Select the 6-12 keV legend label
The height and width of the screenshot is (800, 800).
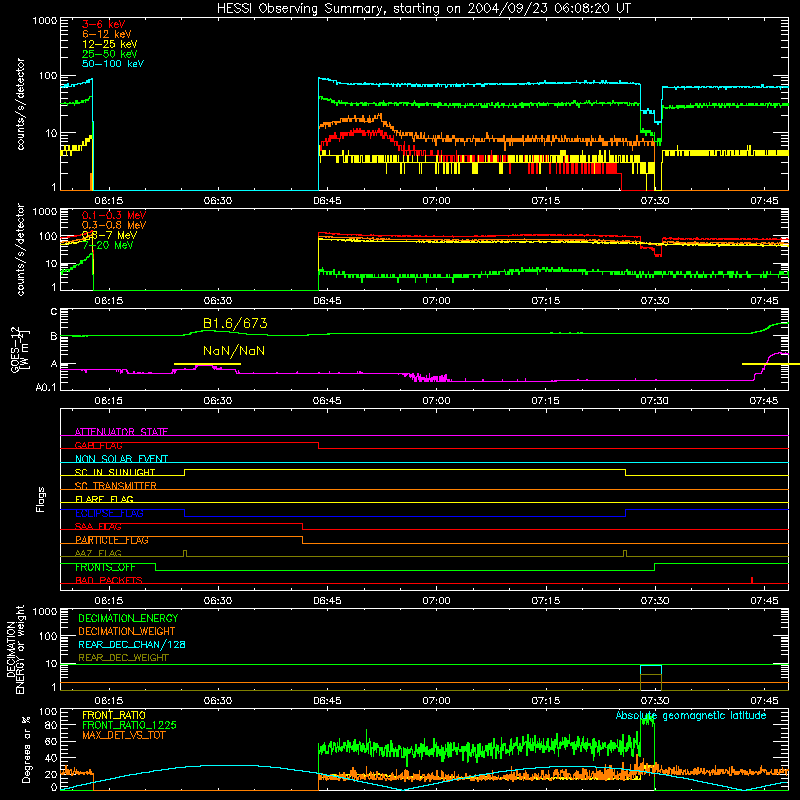107,34
